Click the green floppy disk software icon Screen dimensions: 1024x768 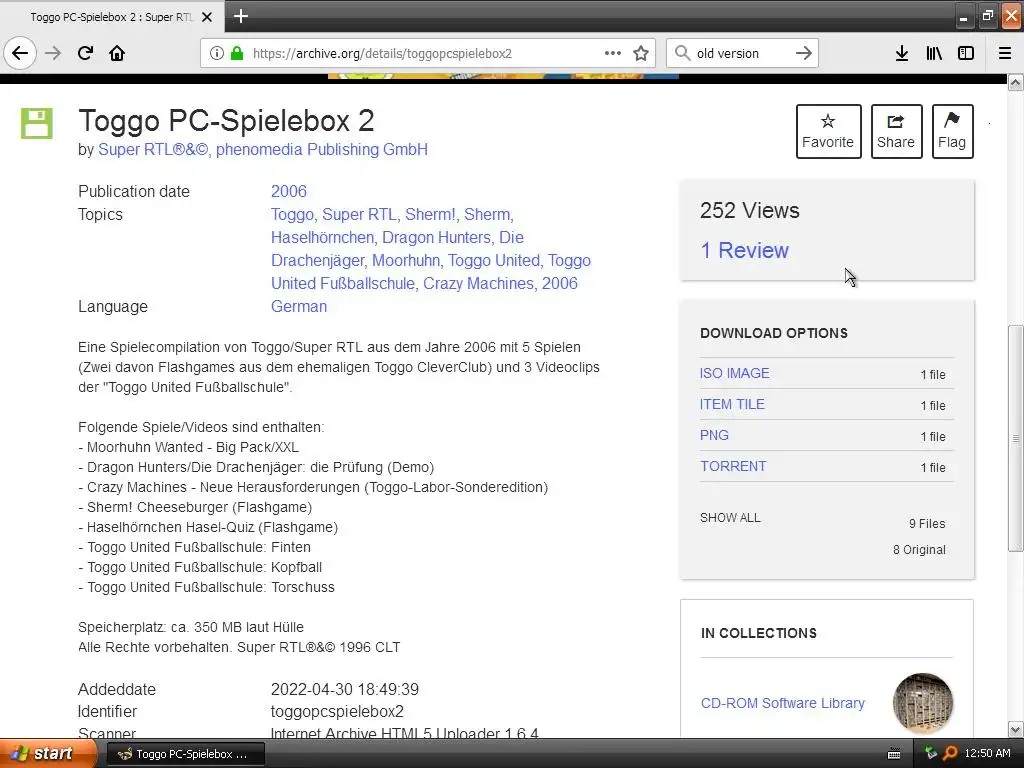[37, 123]
